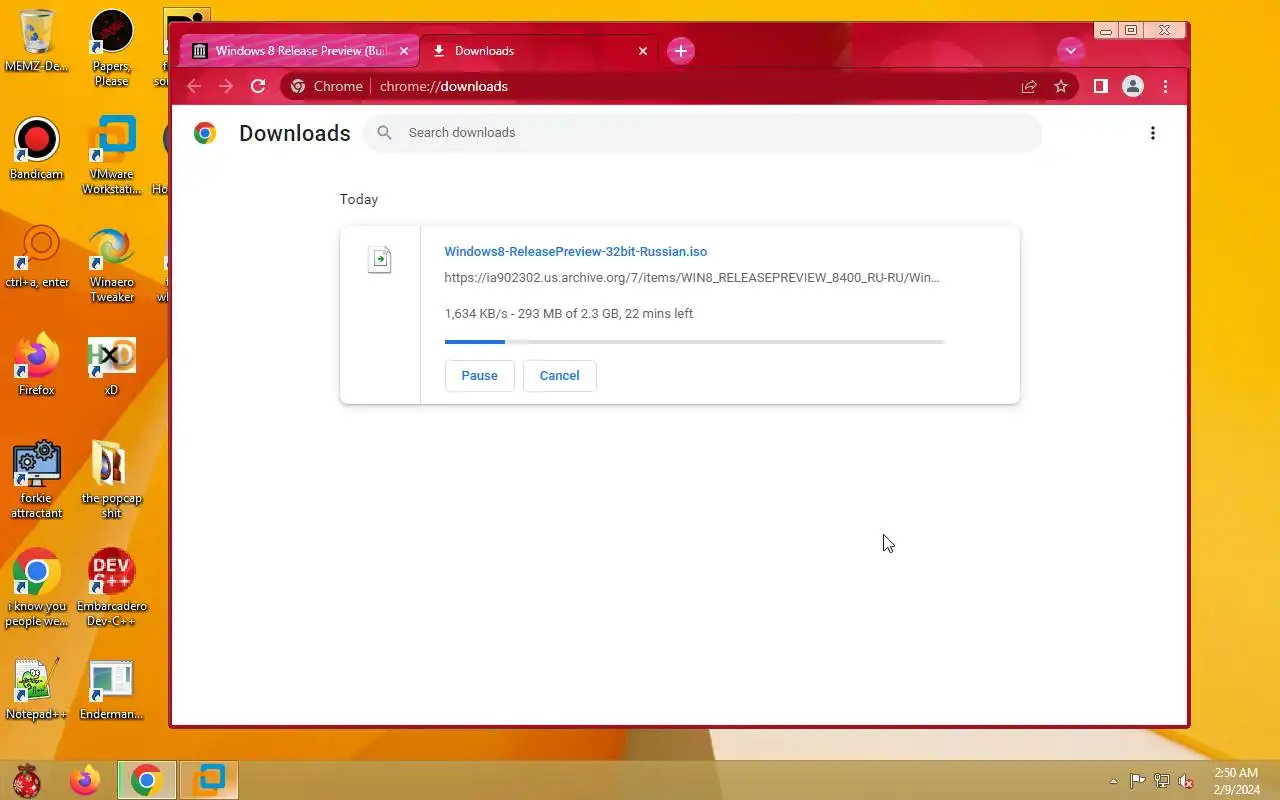Select the Firefox desktop shortcut

tap(36, 366)
